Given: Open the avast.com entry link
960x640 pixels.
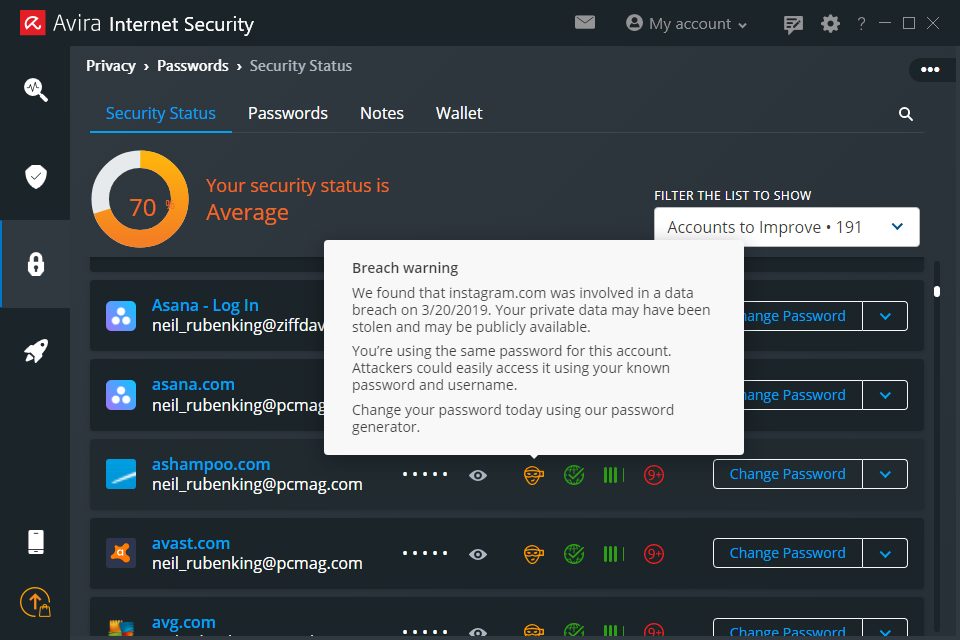Looking at the screenshot, I should point(191,543).
